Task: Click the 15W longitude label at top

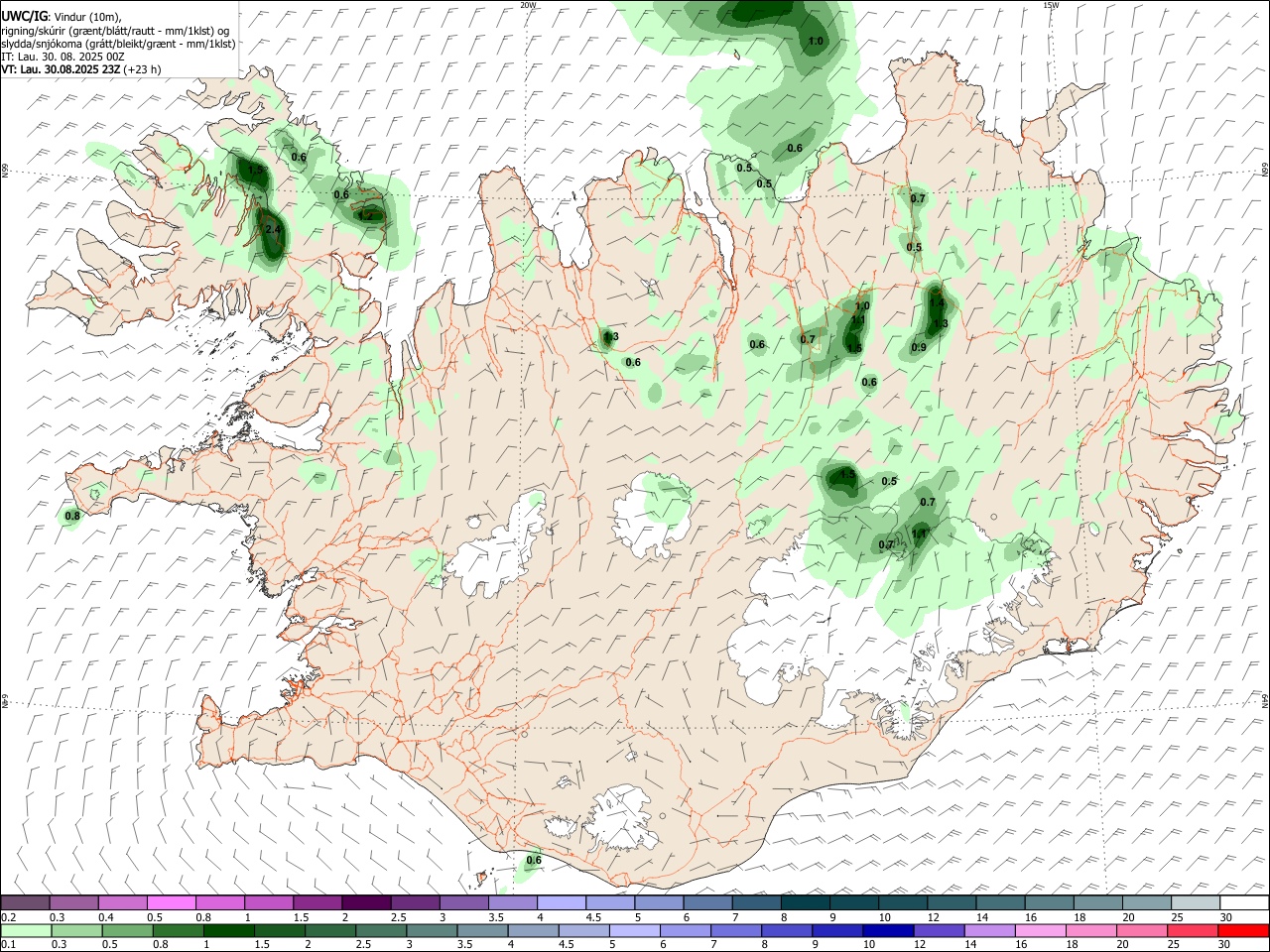Action: point(1051,5)
